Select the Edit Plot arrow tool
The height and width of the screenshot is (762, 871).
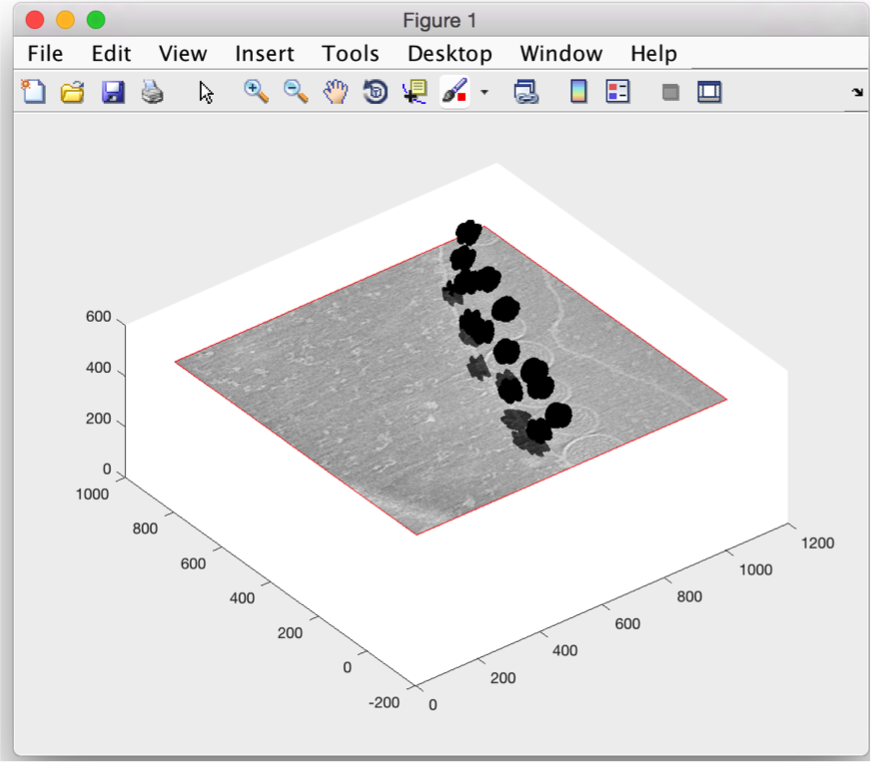(x=206, y=92)
